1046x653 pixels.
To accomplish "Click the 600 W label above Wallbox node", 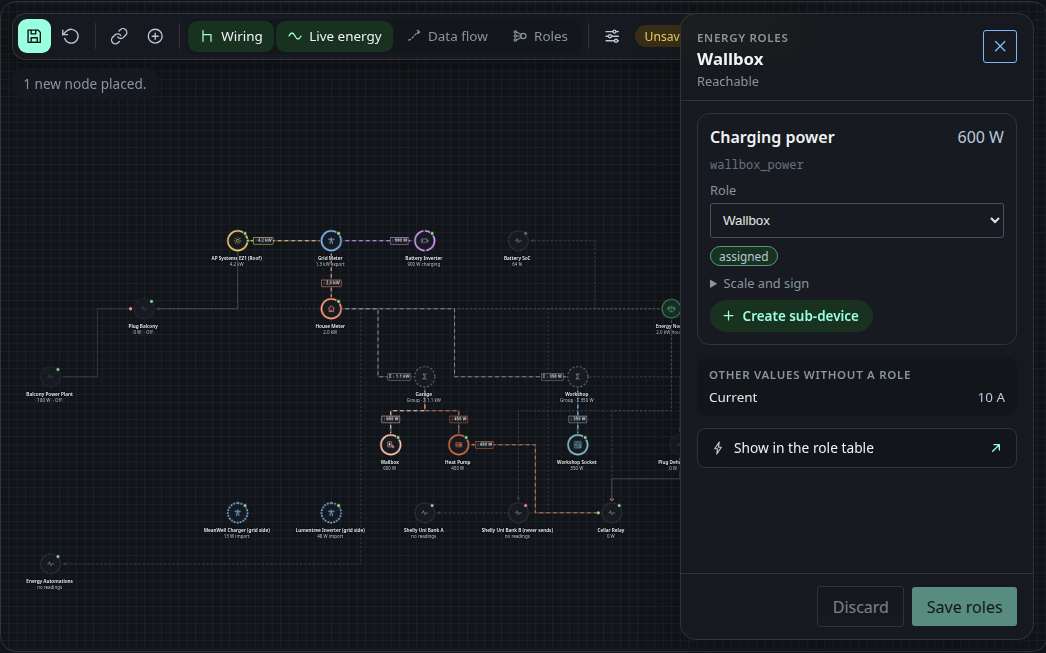I will click(390, 419).
